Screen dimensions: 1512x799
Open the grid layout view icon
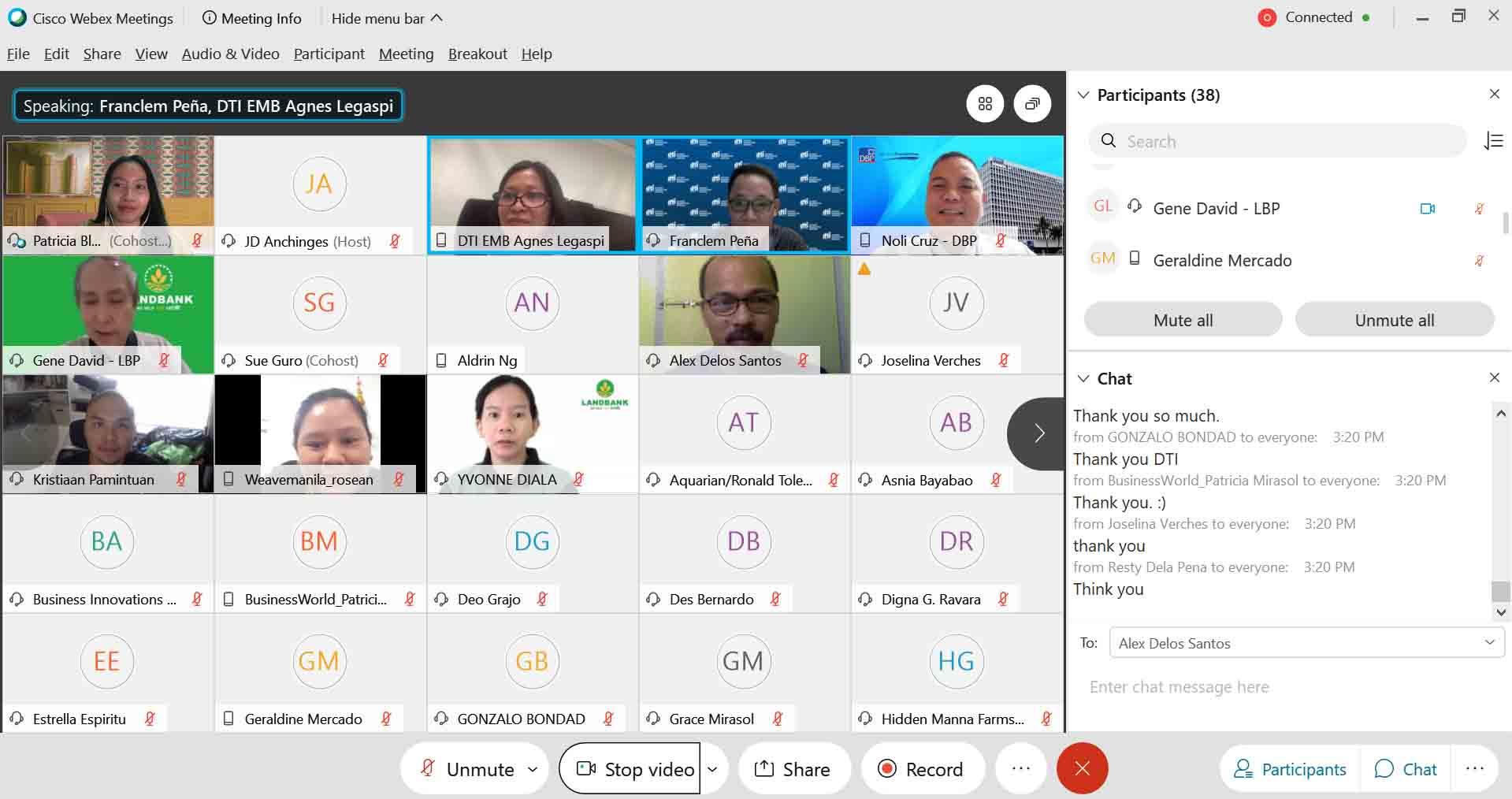(x=985, y=104)
